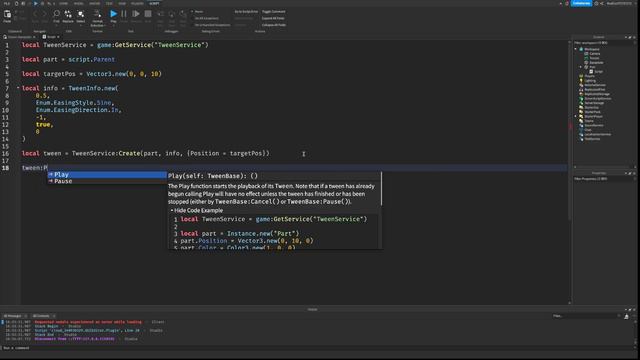
Task: Click Collapse All Folds
Action: click(x=273, y=24)
